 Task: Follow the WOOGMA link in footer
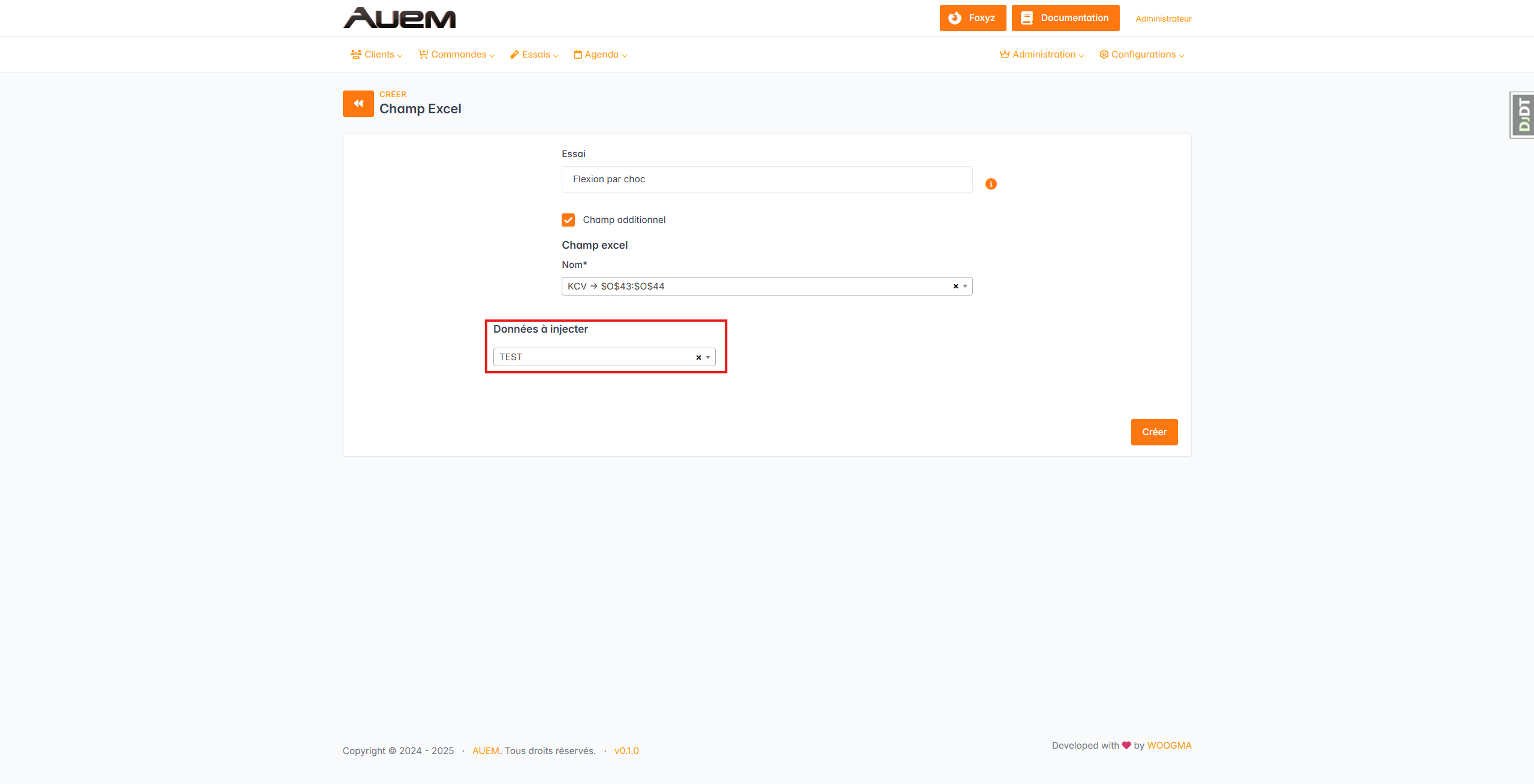[1169, 746]
